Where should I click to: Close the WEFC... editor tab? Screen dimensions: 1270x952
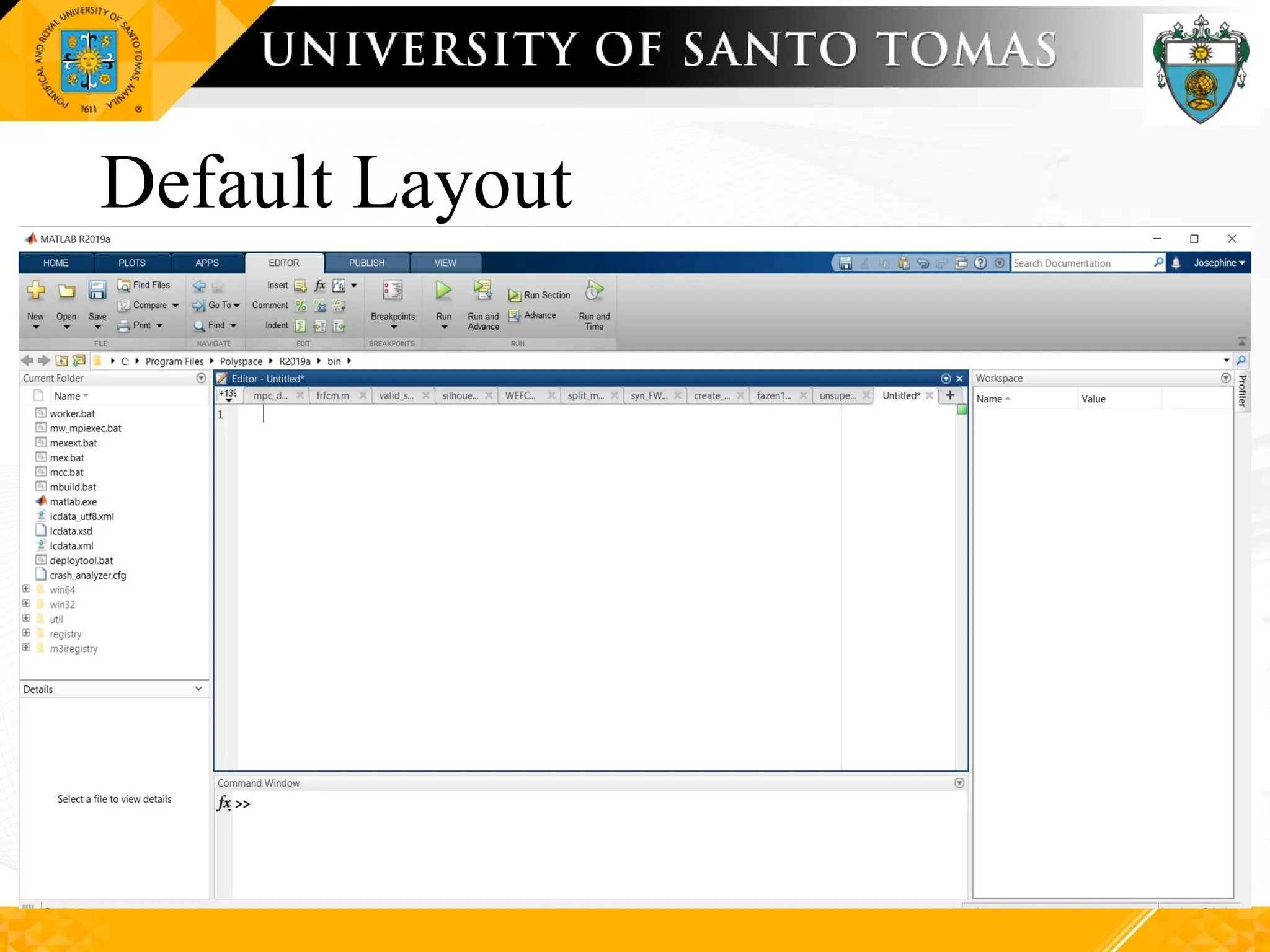coord(551,395)
